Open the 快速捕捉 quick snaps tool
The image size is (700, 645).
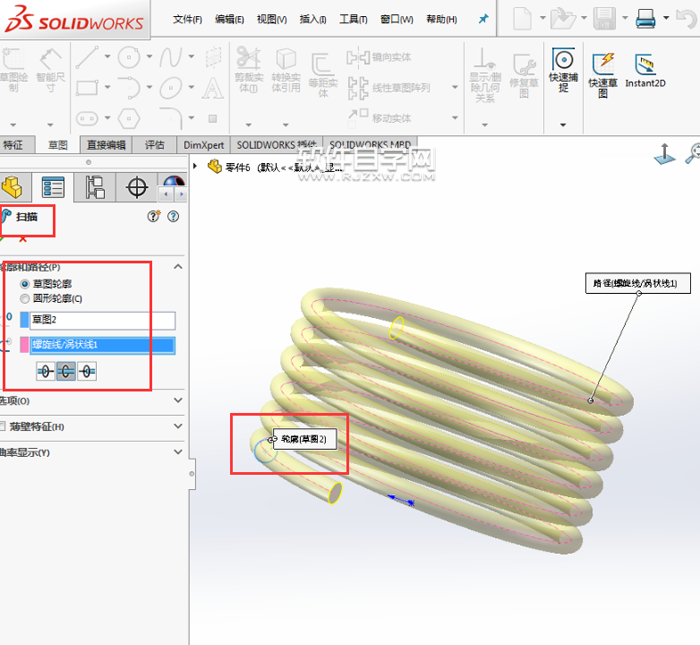(x=563, y=70)
